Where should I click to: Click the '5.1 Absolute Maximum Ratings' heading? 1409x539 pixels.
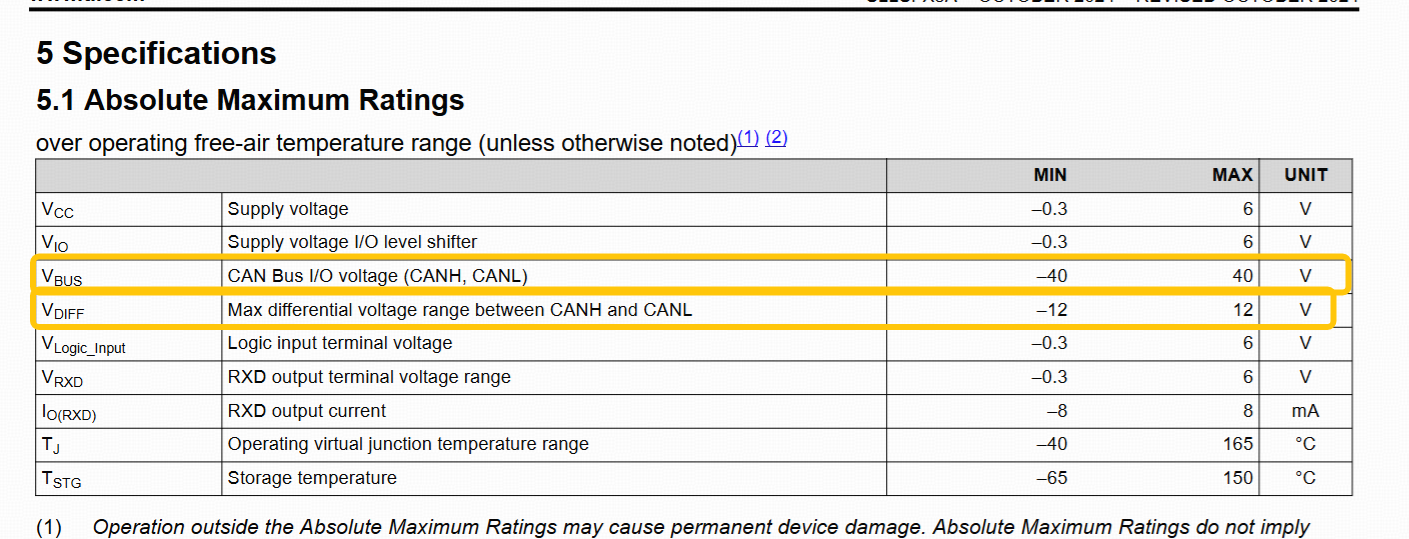(250, 100)
